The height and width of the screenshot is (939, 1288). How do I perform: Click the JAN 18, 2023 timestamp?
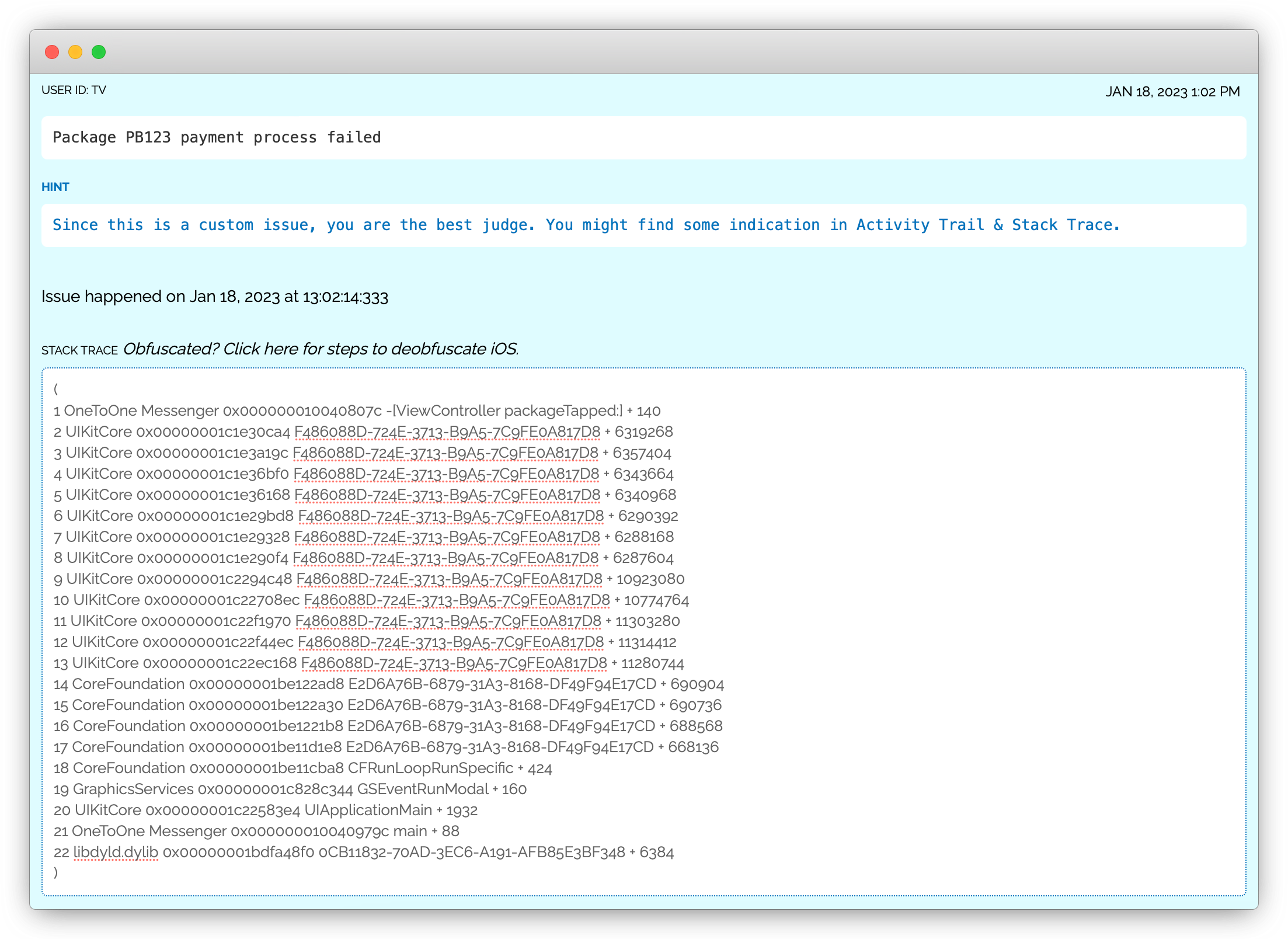(1172, 92)
